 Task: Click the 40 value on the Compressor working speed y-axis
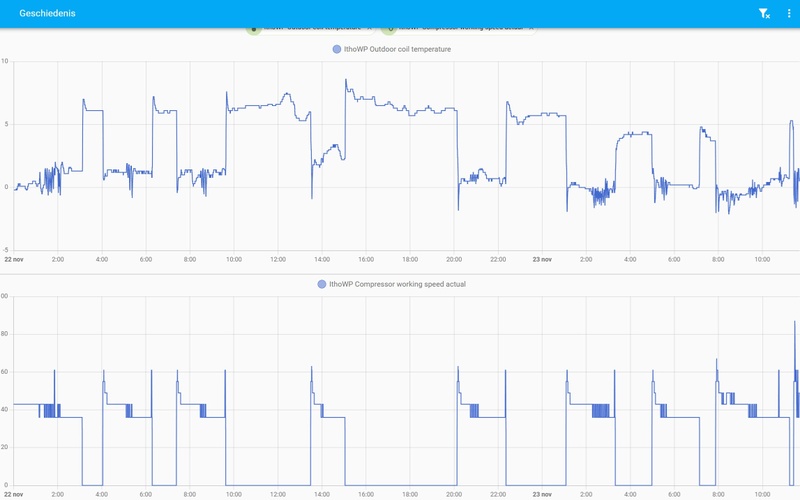click(x=5, y=409)
